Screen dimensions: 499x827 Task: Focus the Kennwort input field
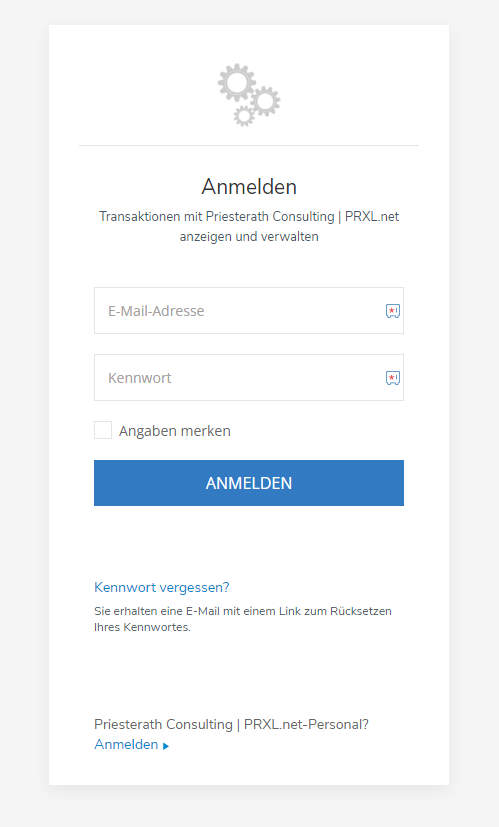(x=249, y=378)
